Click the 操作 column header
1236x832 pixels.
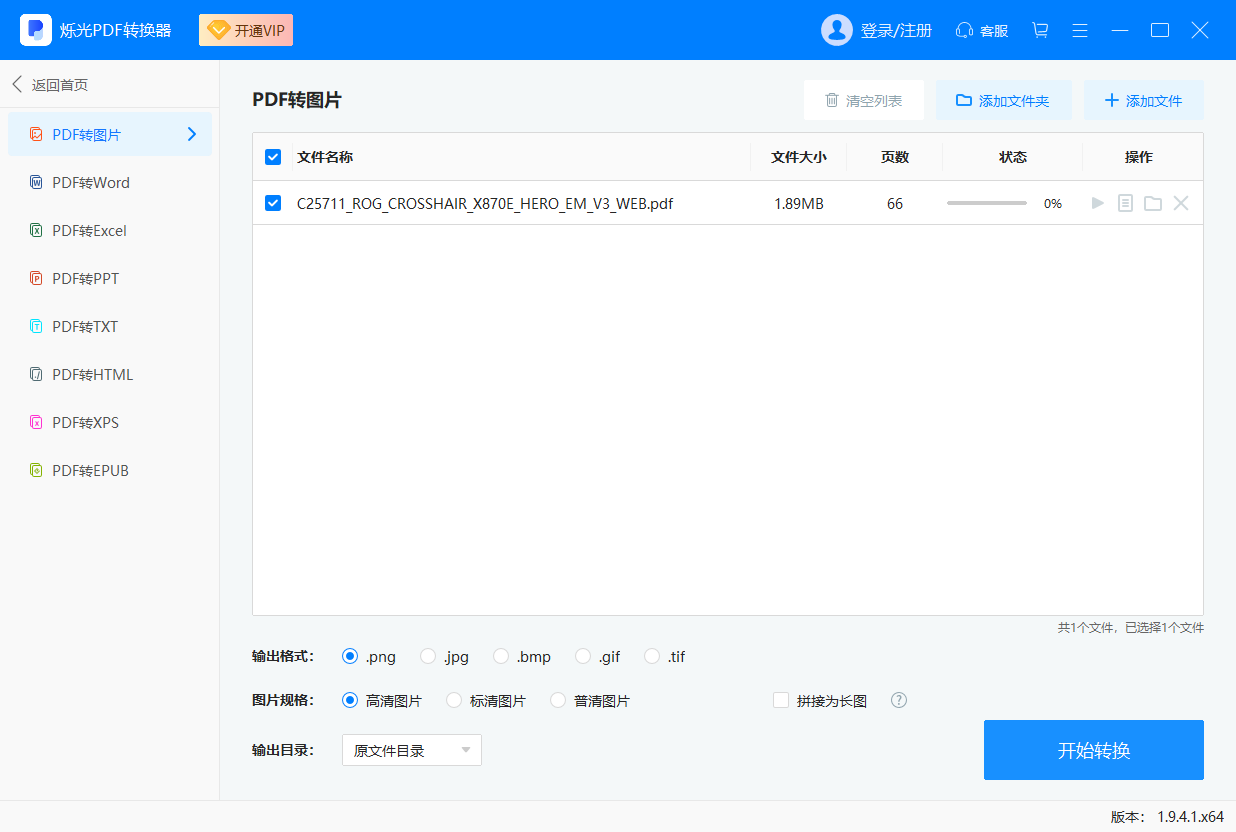[x=1139, y=157]
